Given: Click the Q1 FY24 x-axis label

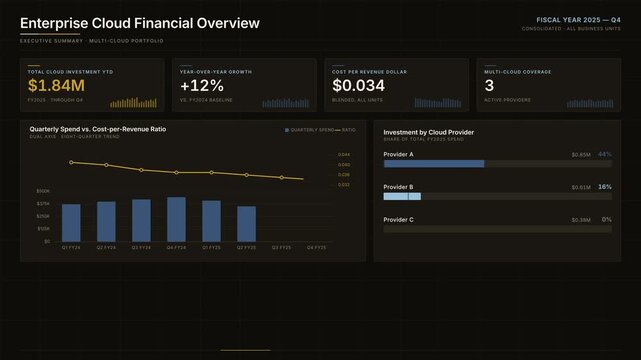Looking at the screenshot, I should pos(71,248).
